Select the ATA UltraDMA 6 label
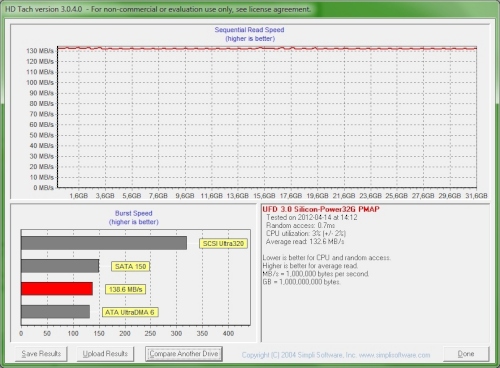500x368 pixels. point(130,312)
